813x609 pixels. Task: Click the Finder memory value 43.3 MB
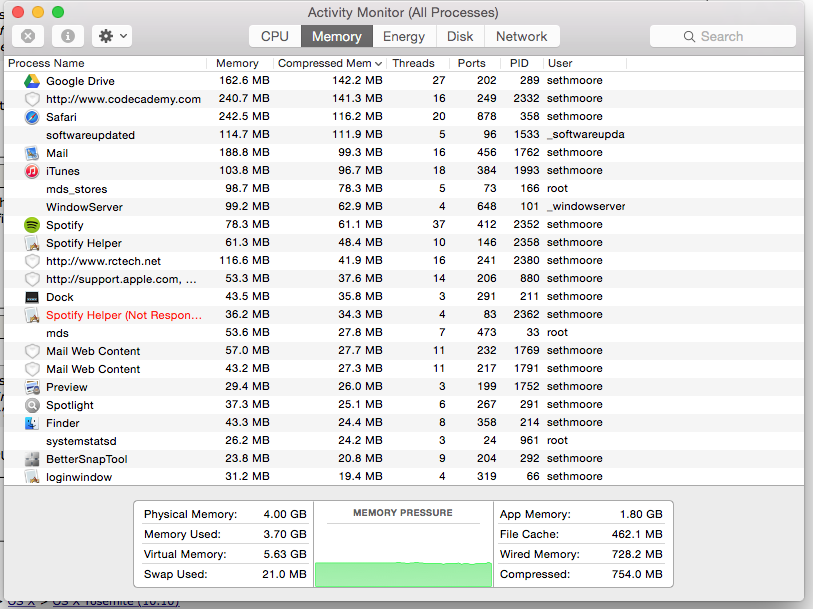[x=247, y=422]
